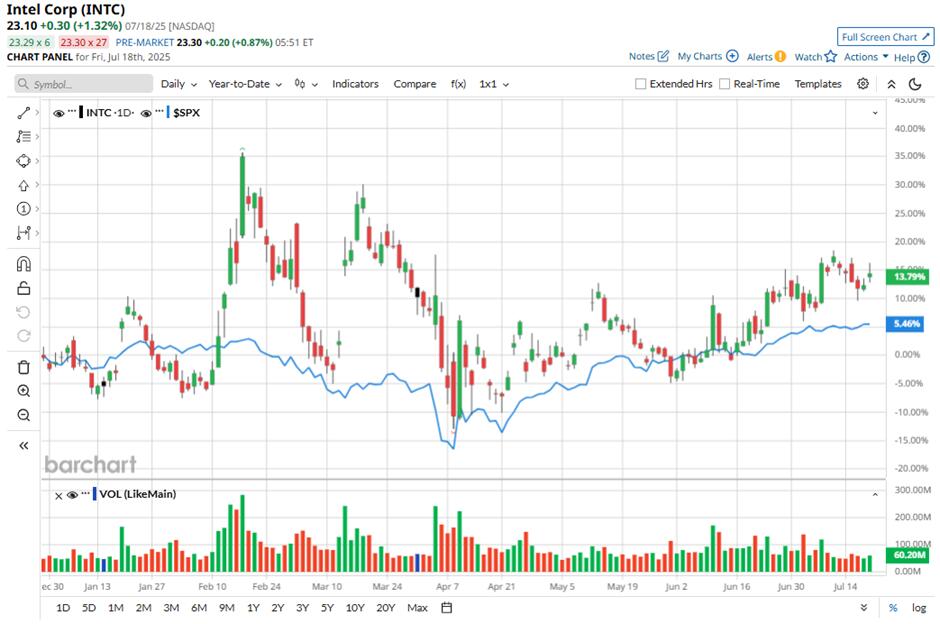The height and width of the screenshot is (624, 940).
Task: Toggle the lock drawings icon
Action: 23,288
